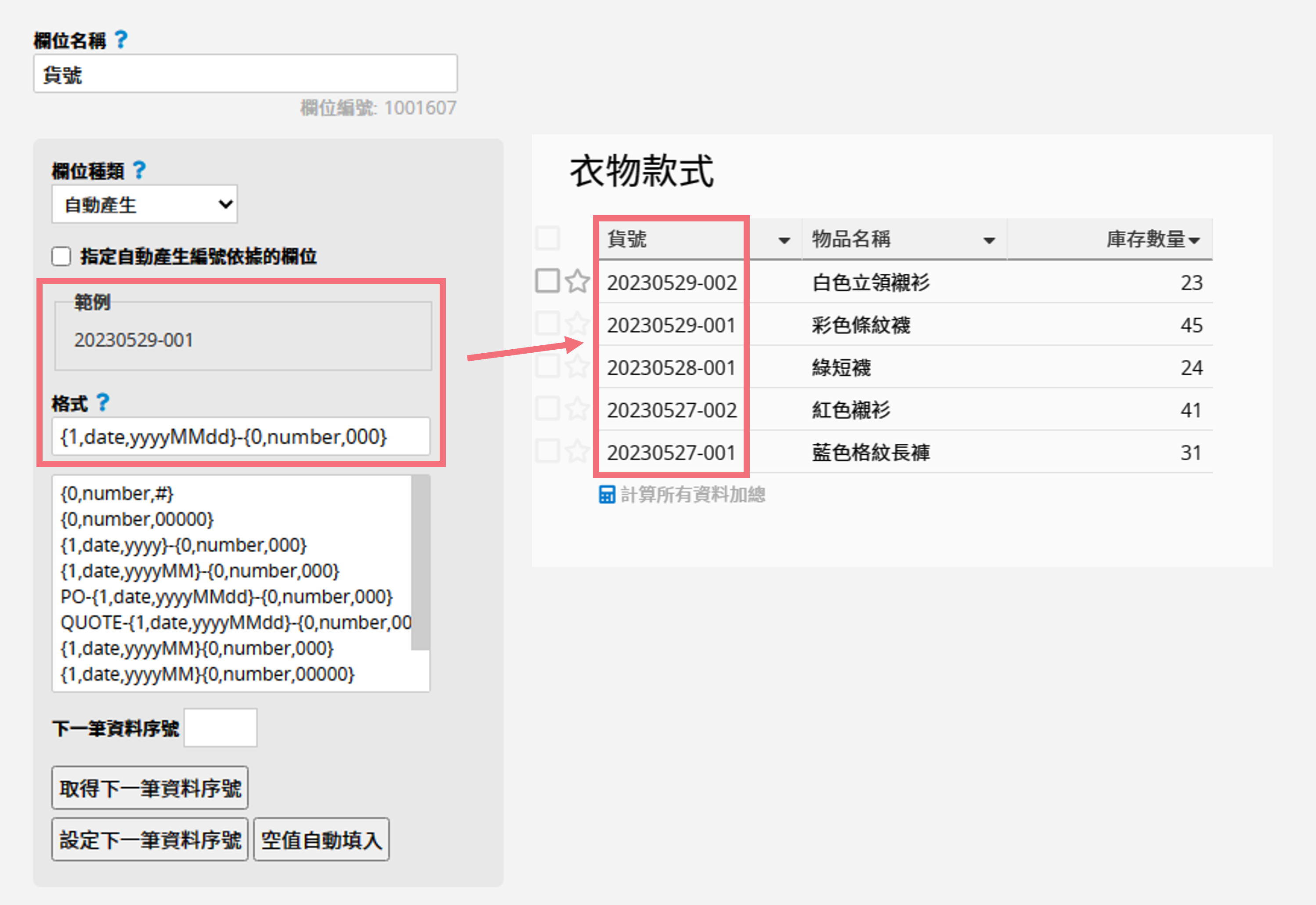Open the 物品名稱 column dropdown arrow
This screenshot has width=1316, height=905.
click(x=989, y=240)
